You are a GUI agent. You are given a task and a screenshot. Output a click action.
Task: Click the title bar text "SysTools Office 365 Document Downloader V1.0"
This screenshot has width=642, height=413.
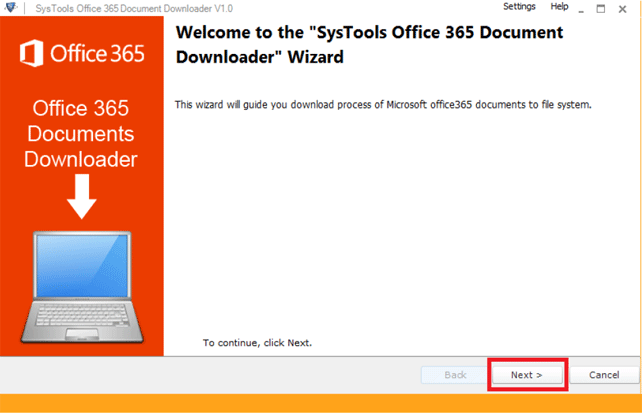click(x=134, y=8)
